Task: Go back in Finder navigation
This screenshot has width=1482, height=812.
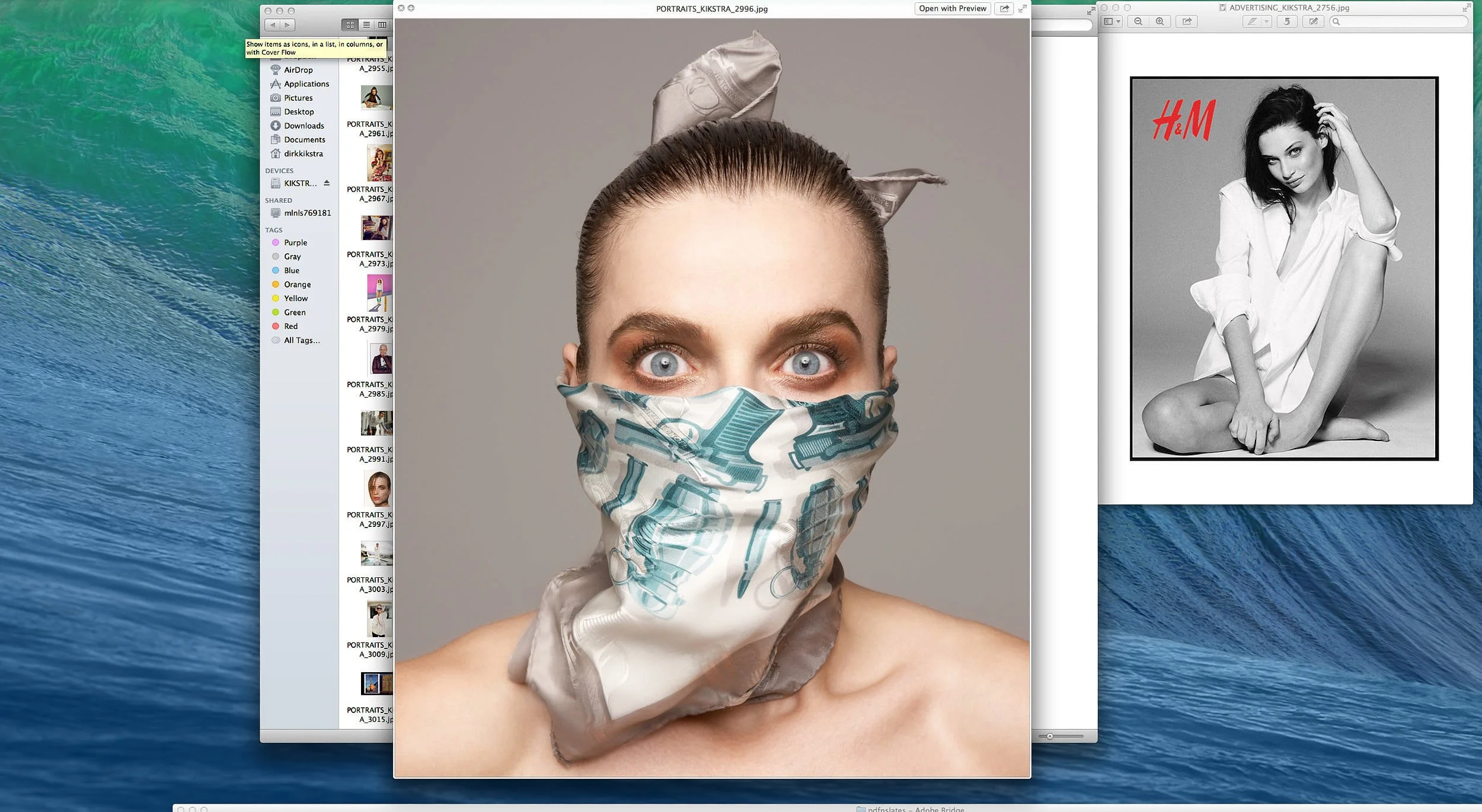Action: pos(273,25)
